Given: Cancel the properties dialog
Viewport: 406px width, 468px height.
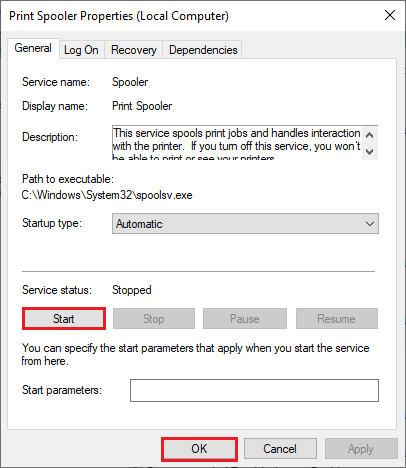Looking at the screenshot, I should (x=280, y=449).
